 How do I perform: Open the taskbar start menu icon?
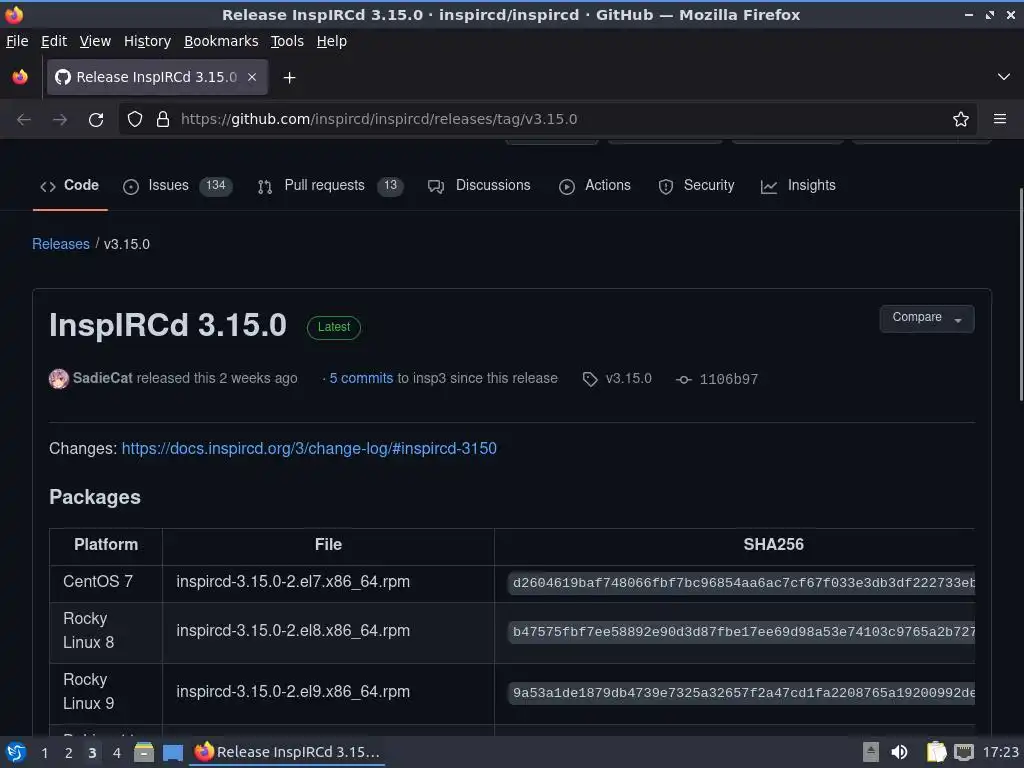tap(15, 752)
